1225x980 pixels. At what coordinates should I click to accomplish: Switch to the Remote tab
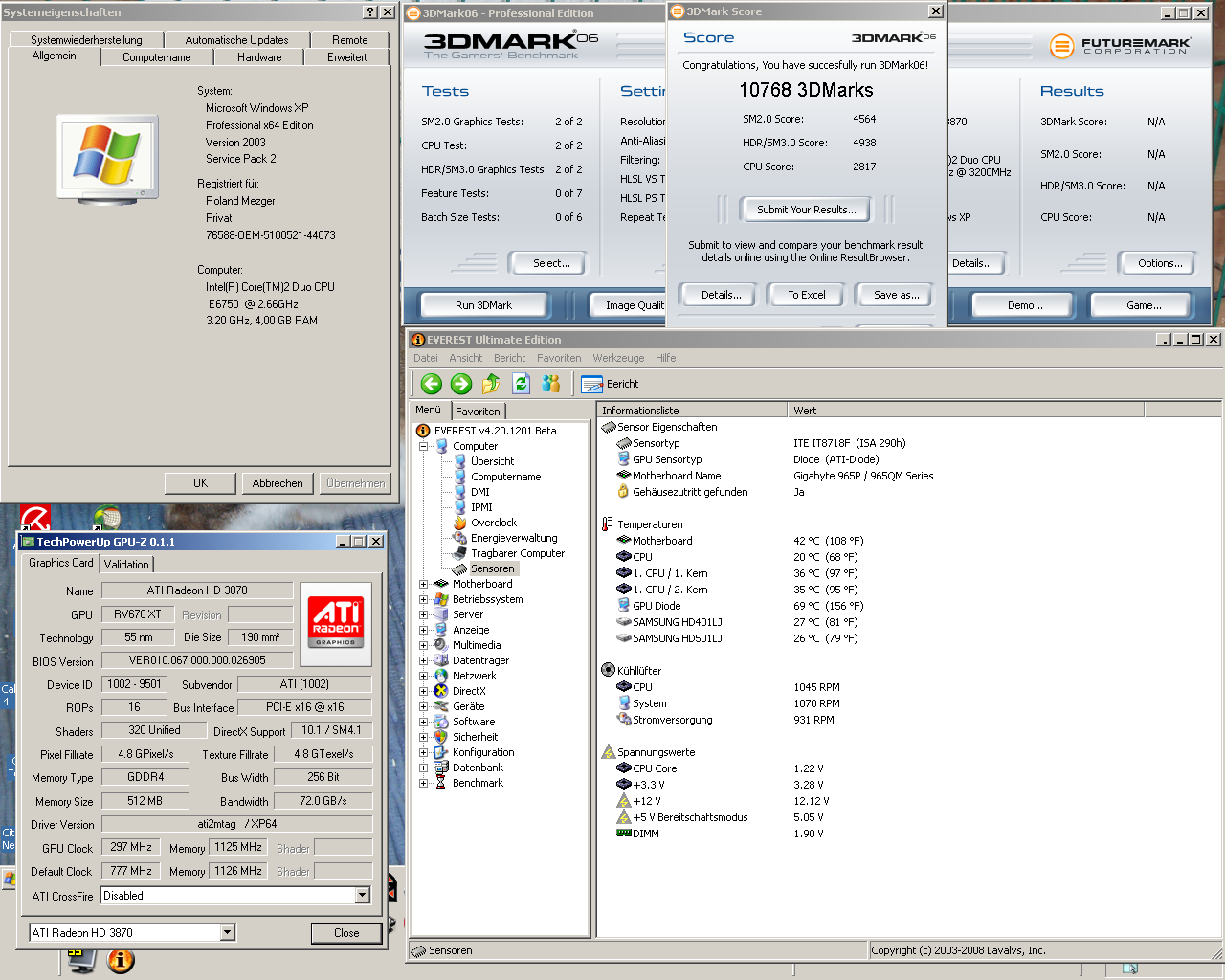(x=350, y=40)
